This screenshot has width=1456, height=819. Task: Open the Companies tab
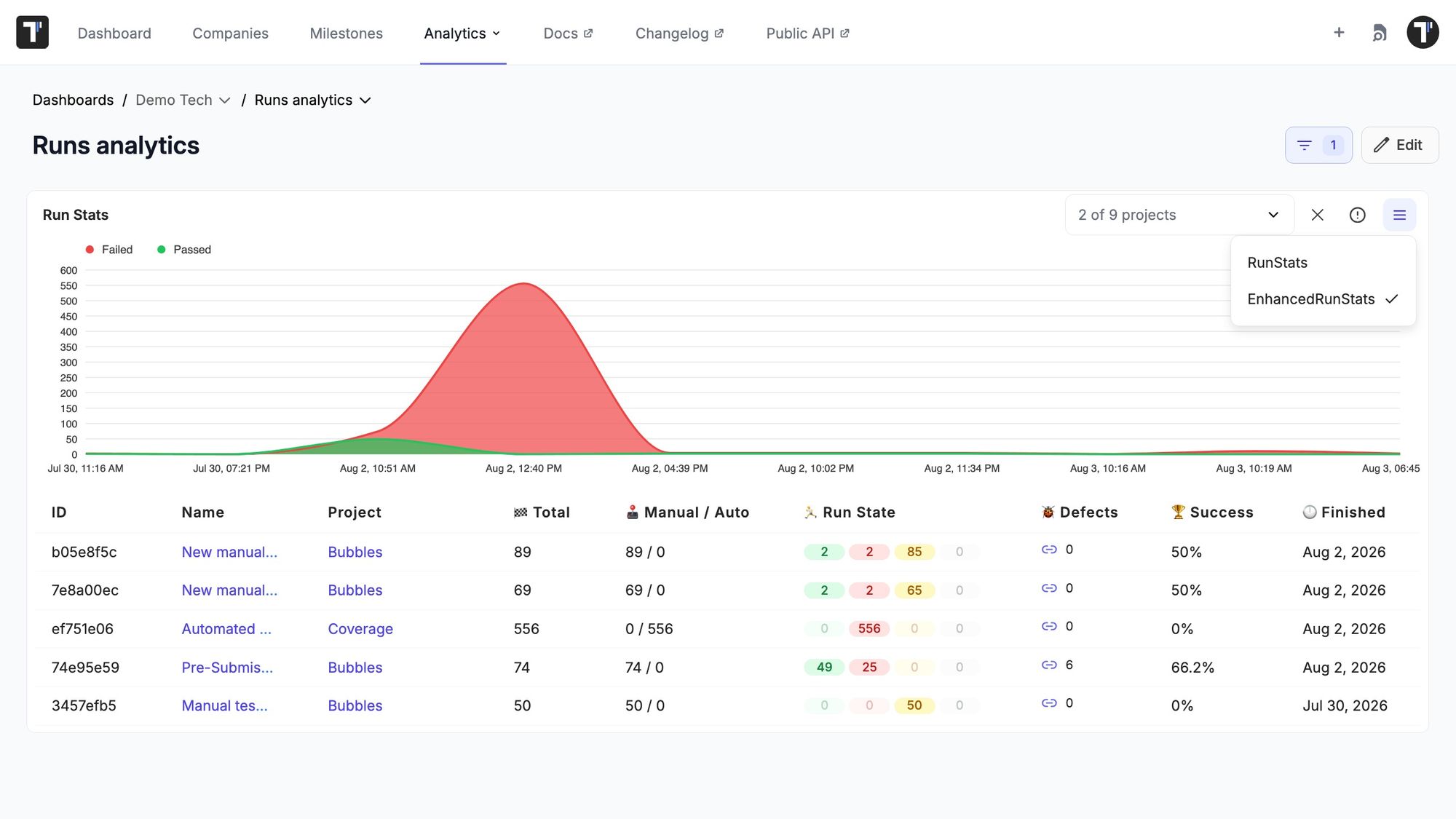(230, 33)
